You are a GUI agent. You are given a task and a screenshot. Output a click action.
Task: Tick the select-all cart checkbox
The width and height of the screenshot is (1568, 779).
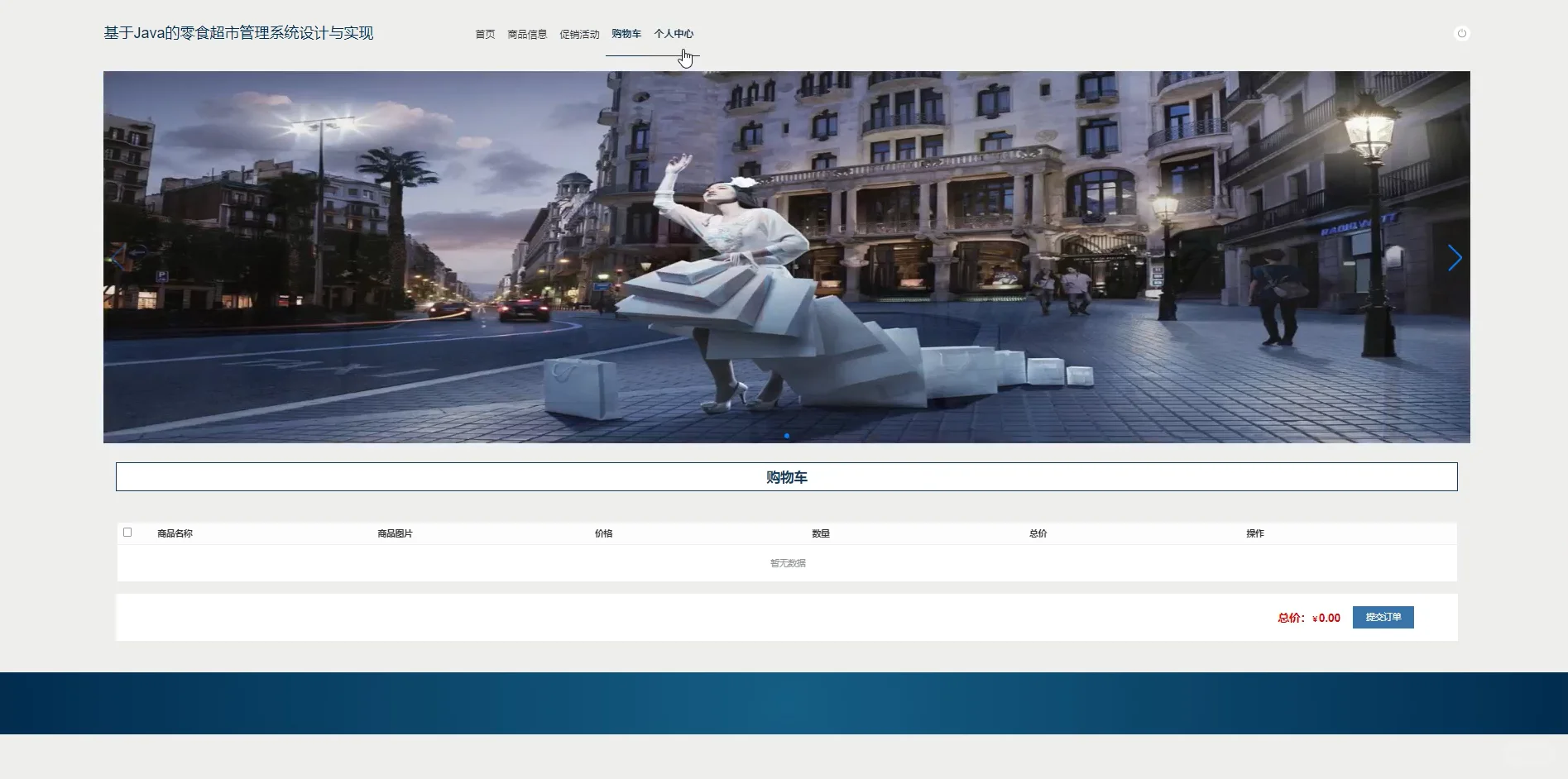127,533
